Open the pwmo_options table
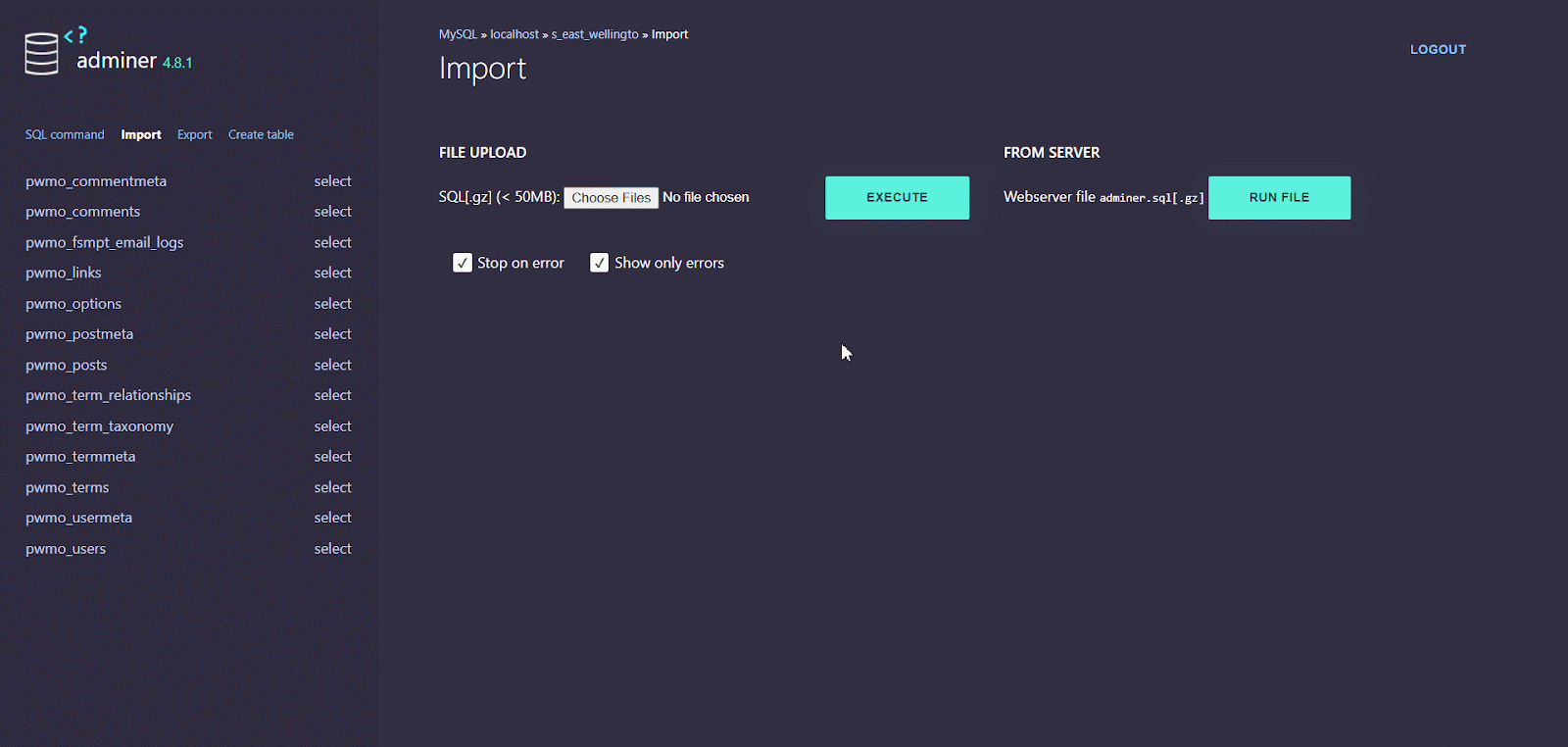The image size is (1568, 747). click(73, 304)
